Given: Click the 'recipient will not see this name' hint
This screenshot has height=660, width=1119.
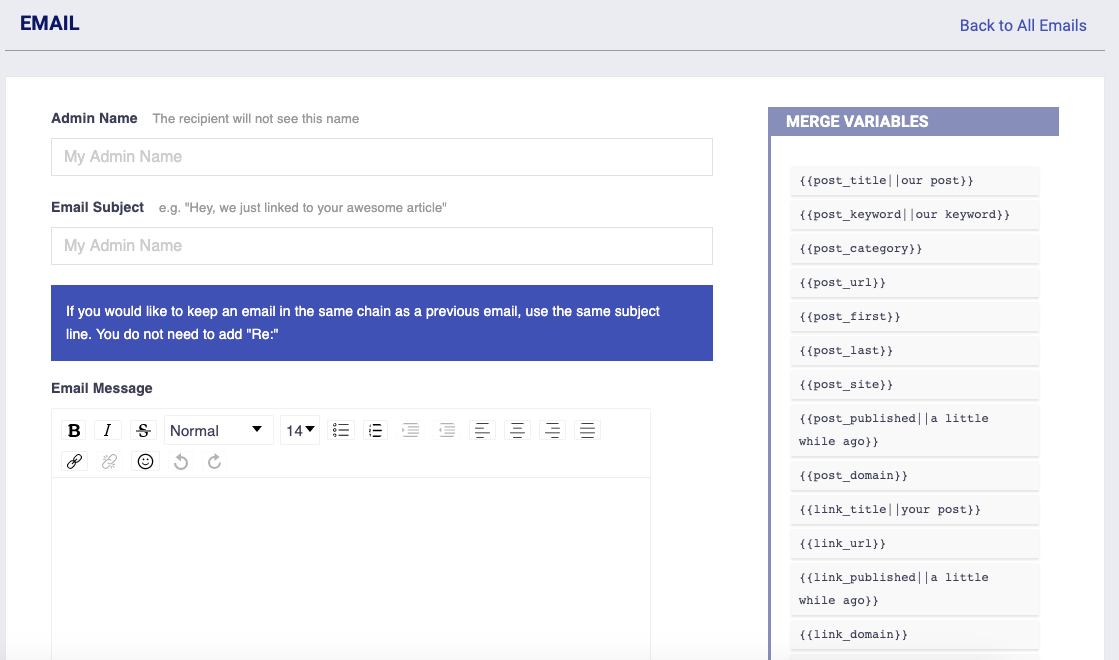Looking at the screenshot, I should pos(255,119).
